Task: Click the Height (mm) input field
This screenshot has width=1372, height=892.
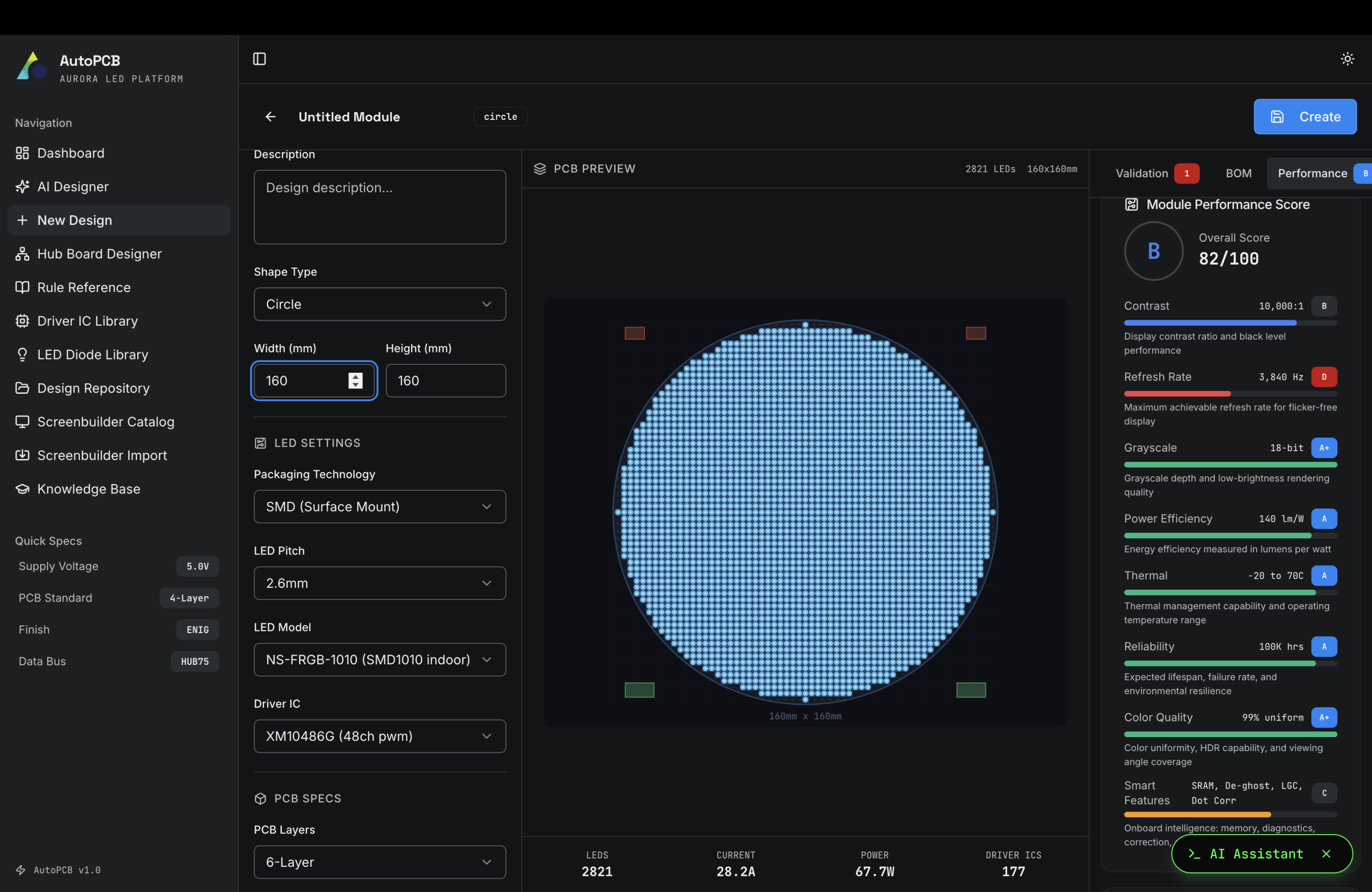Action: [x=445, y=381]
